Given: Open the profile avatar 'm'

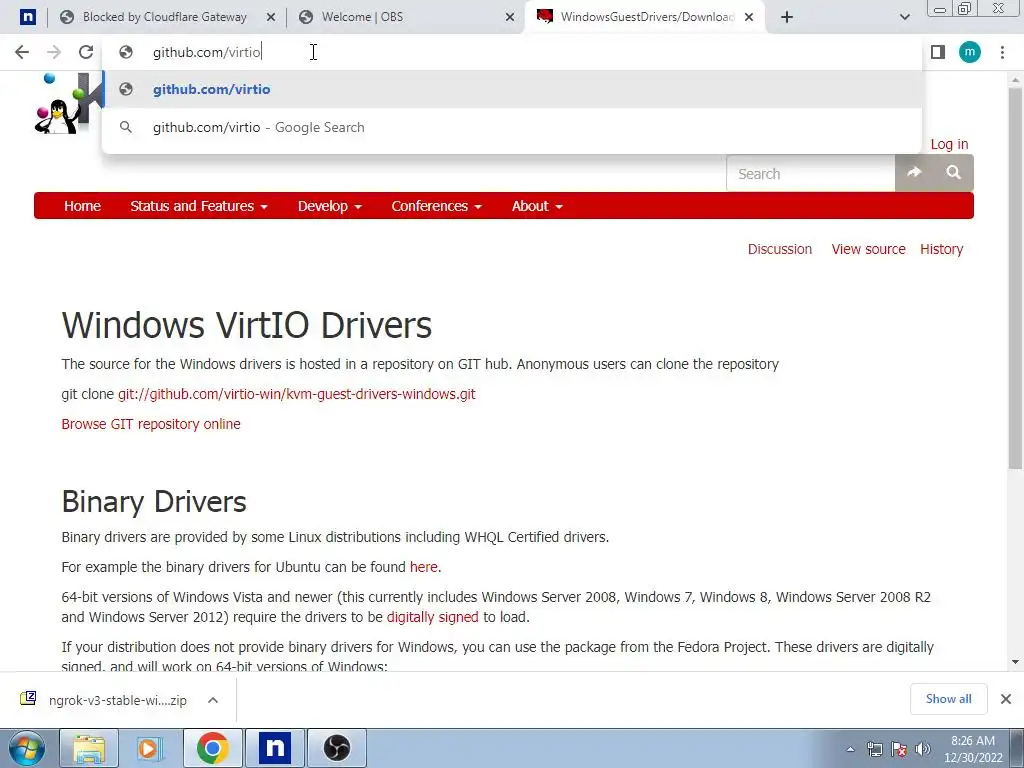Looking at the screenshot, I should [970, 52].
